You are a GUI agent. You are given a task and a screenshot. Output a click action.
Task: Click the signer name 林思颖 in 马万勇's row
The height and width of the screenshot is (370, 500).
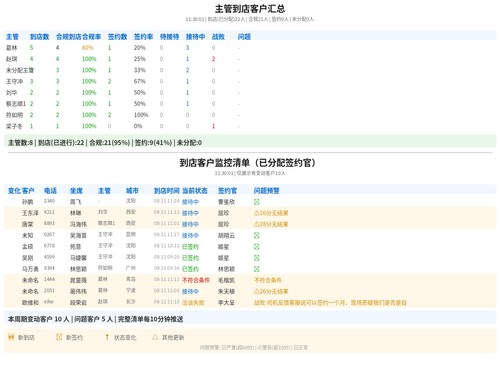click(x=226, y=269)
